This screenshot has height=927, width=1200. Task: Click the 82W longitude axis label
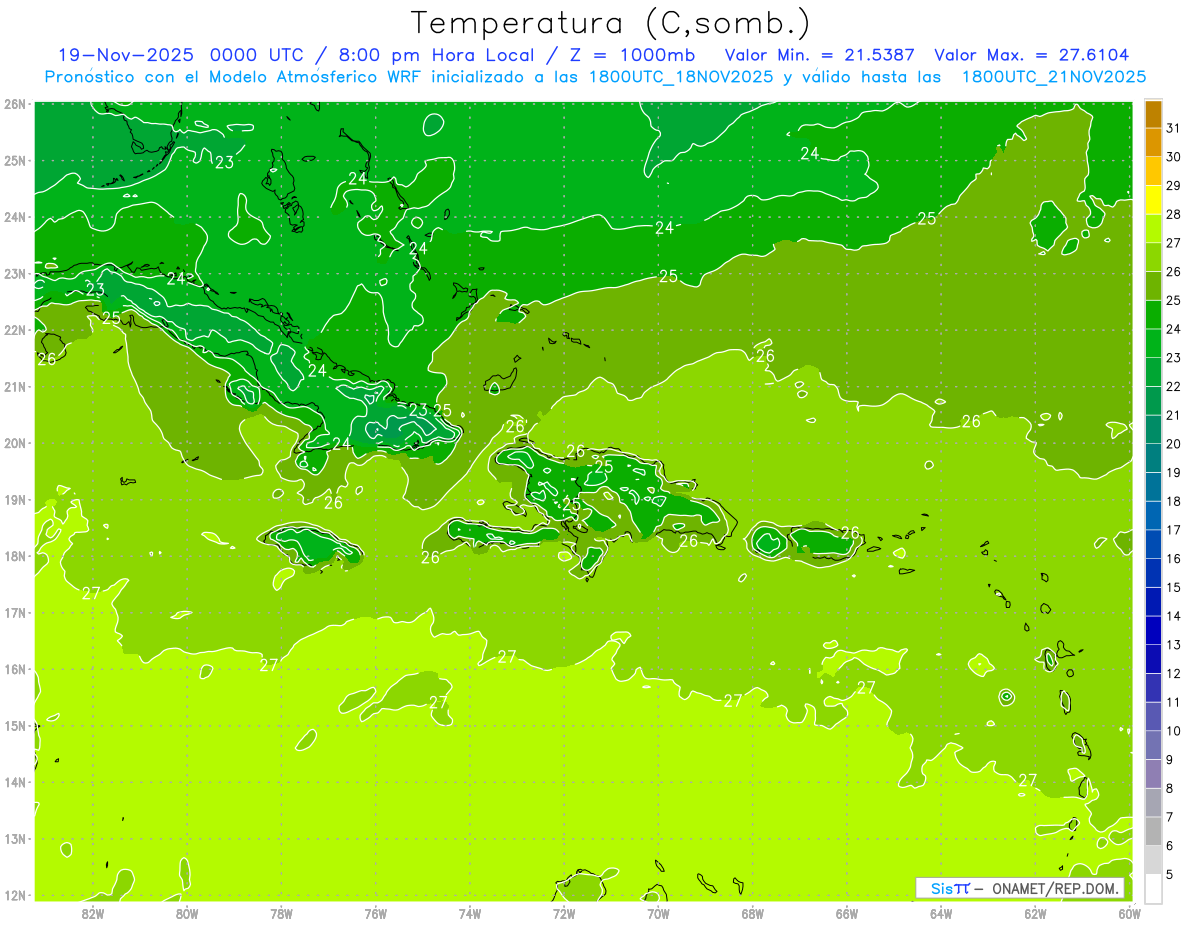click(92, 913)
